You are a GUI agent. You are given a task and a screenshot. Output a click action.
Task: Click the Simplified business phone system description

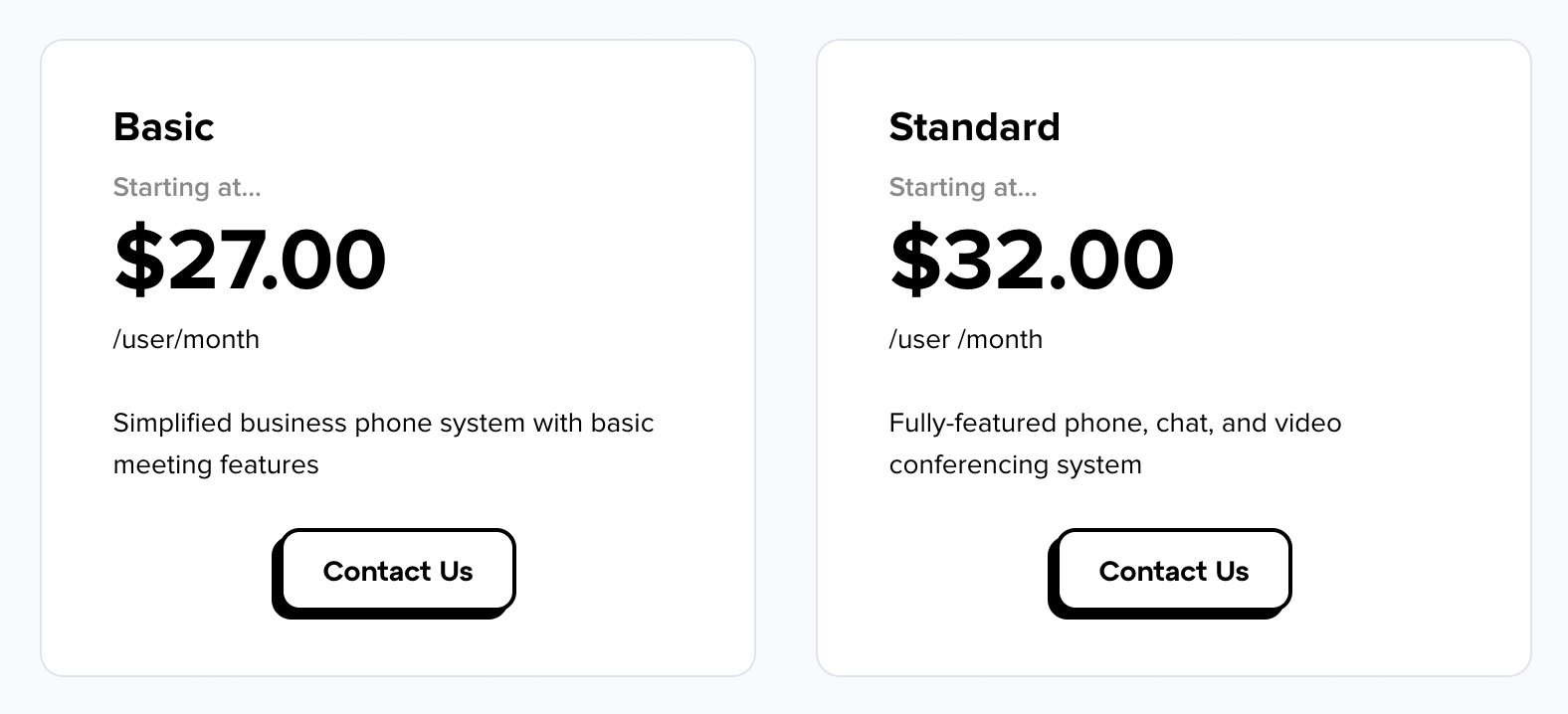(x=383, y=444)
